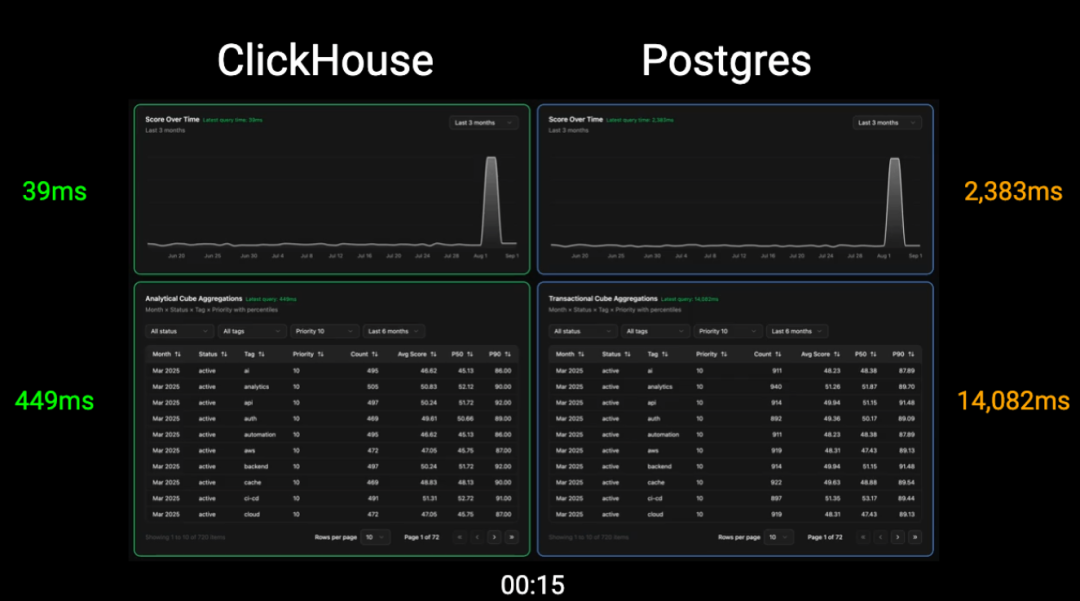Viewport: 1080px width, 601px height.
Task: Open Rows per page dropdown under Analytical table
Action: [x=374, y=537]
